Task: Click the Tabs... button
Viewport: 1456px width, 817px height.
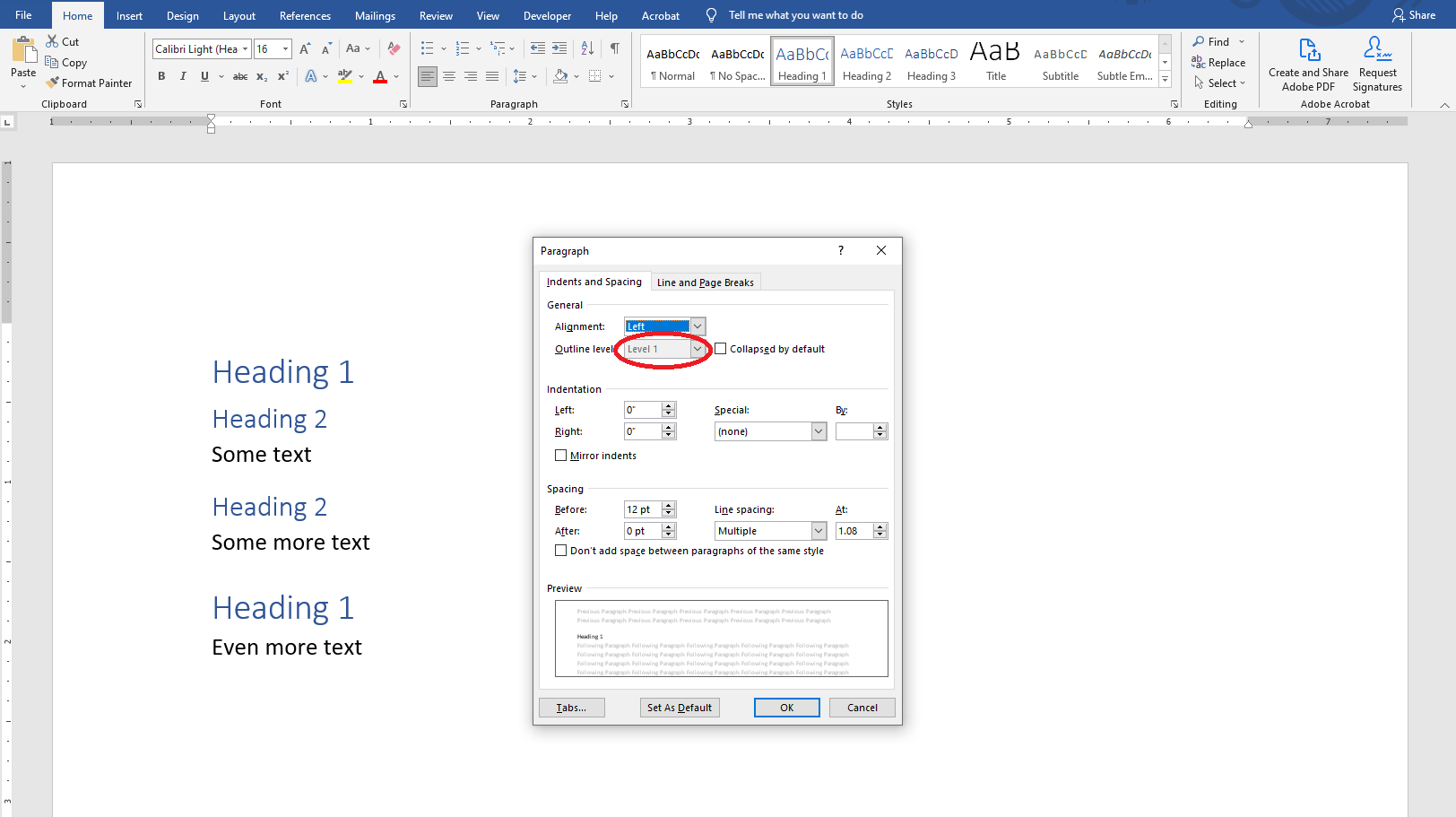Action: 571,708
